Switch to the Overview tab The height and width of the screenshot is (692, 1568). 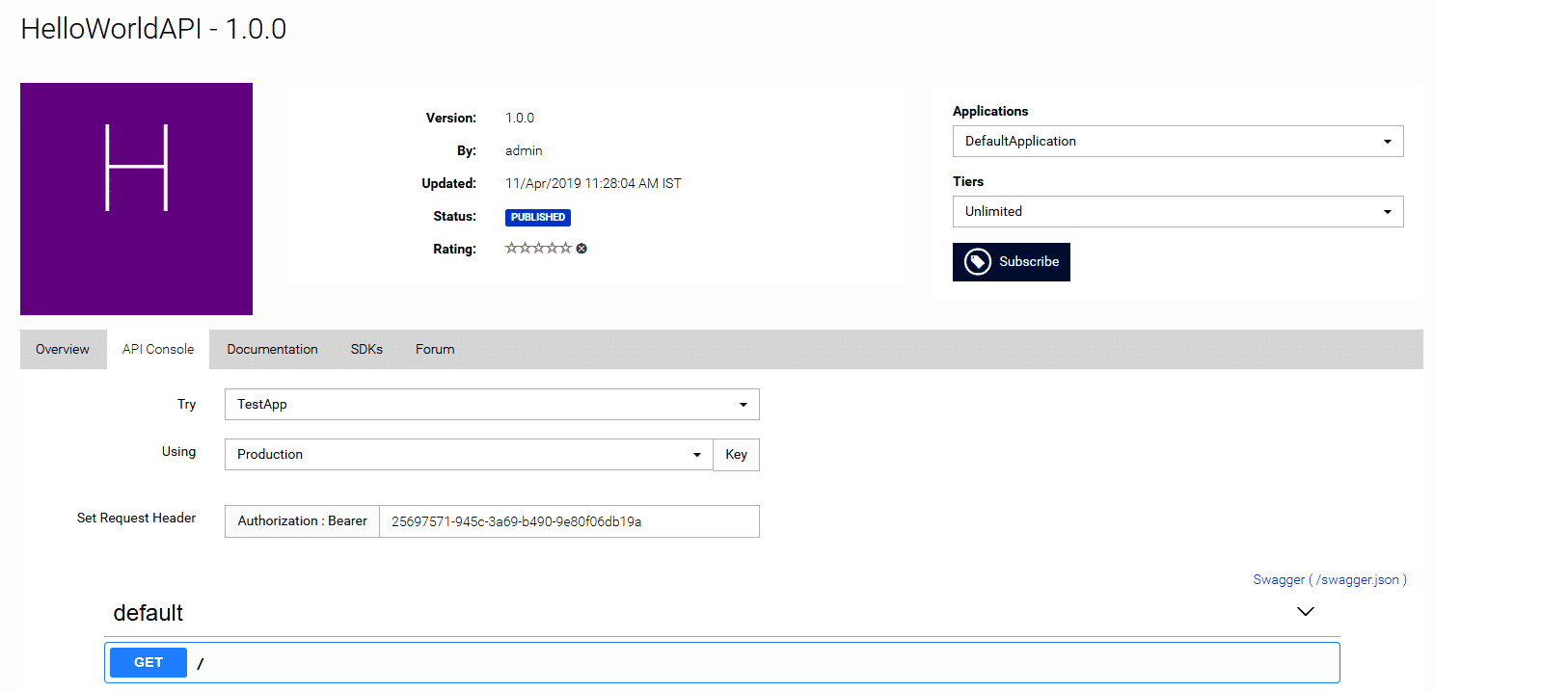(x=63, y=350)
